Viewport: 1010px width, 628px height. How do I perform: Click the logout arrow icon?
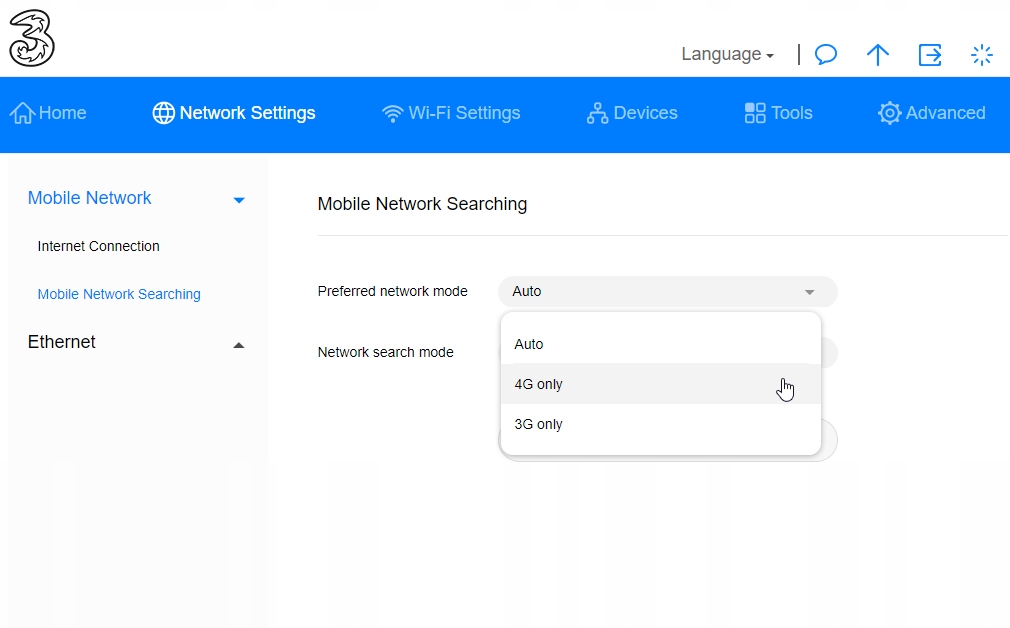pos(930,55)
